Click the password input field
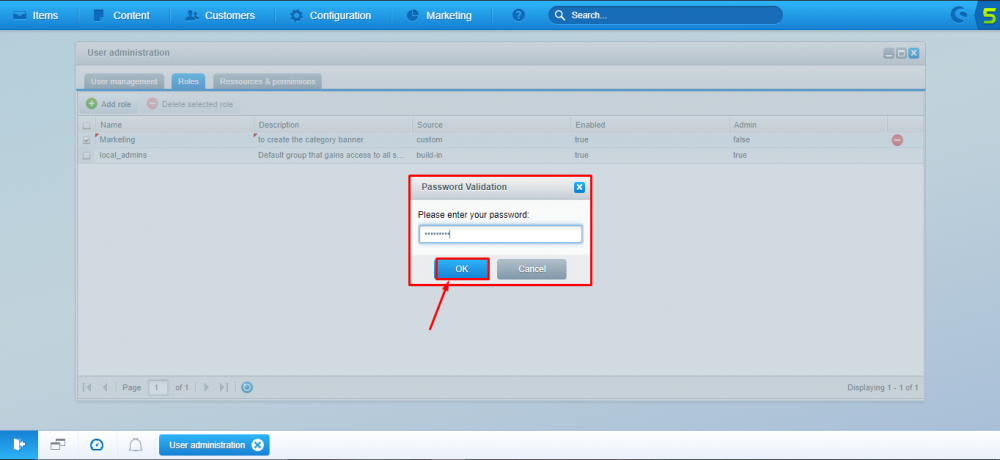The image size is (1000, 460). 500,234
